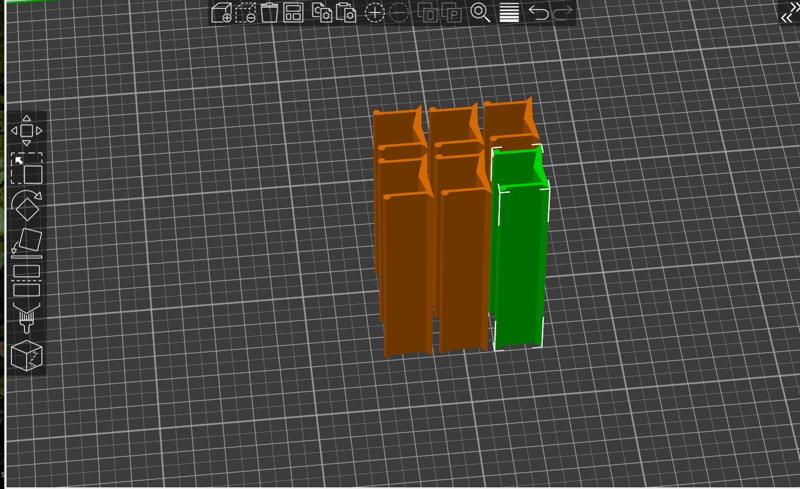Undo the last action with the left arrow
The width and height of the screenshot is (800, 489).
pyautogui.click(x=538, y=12)
